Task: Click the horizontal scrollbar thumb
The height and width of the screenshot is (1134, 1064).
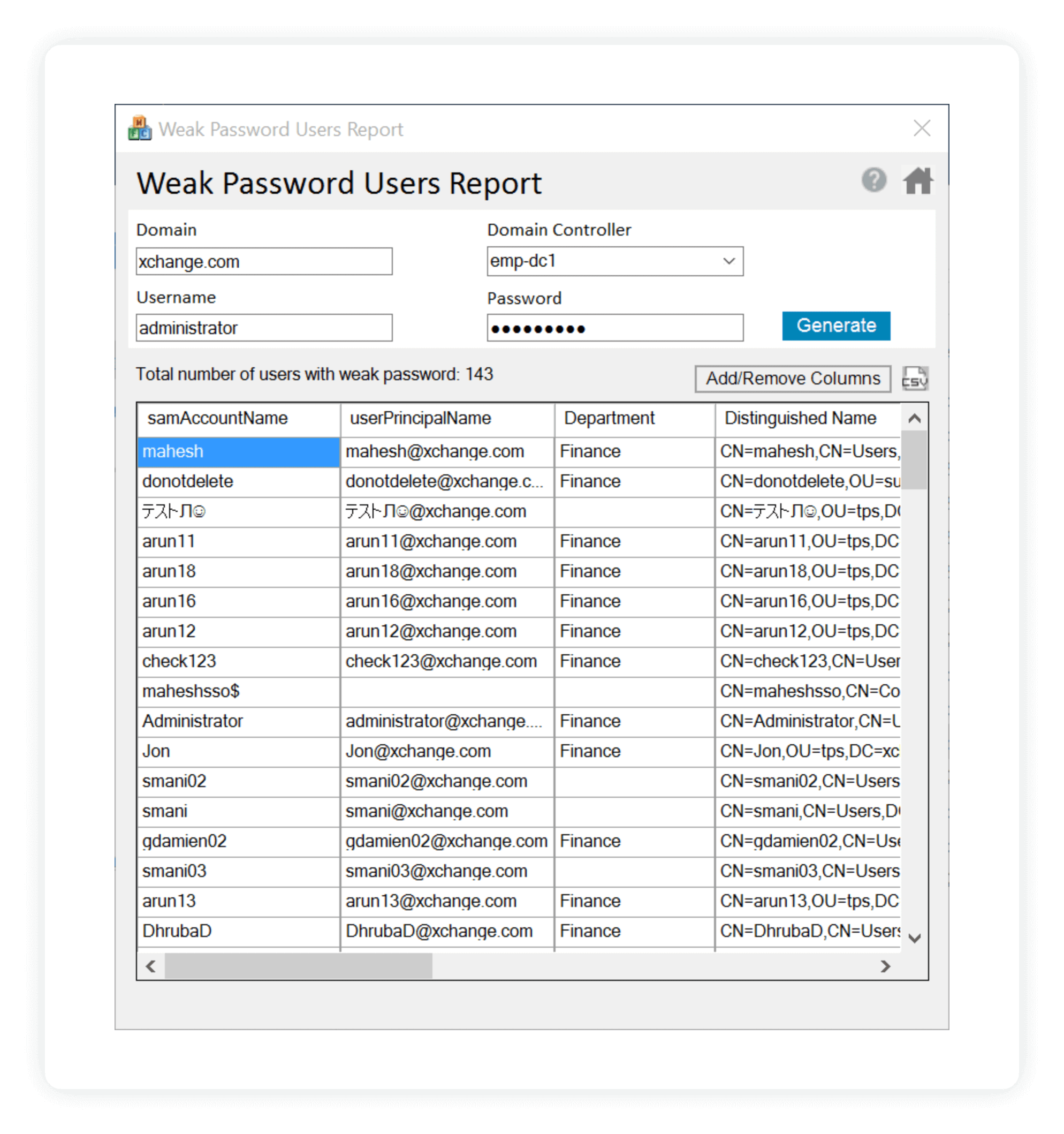Action: (x=298, y=966)
